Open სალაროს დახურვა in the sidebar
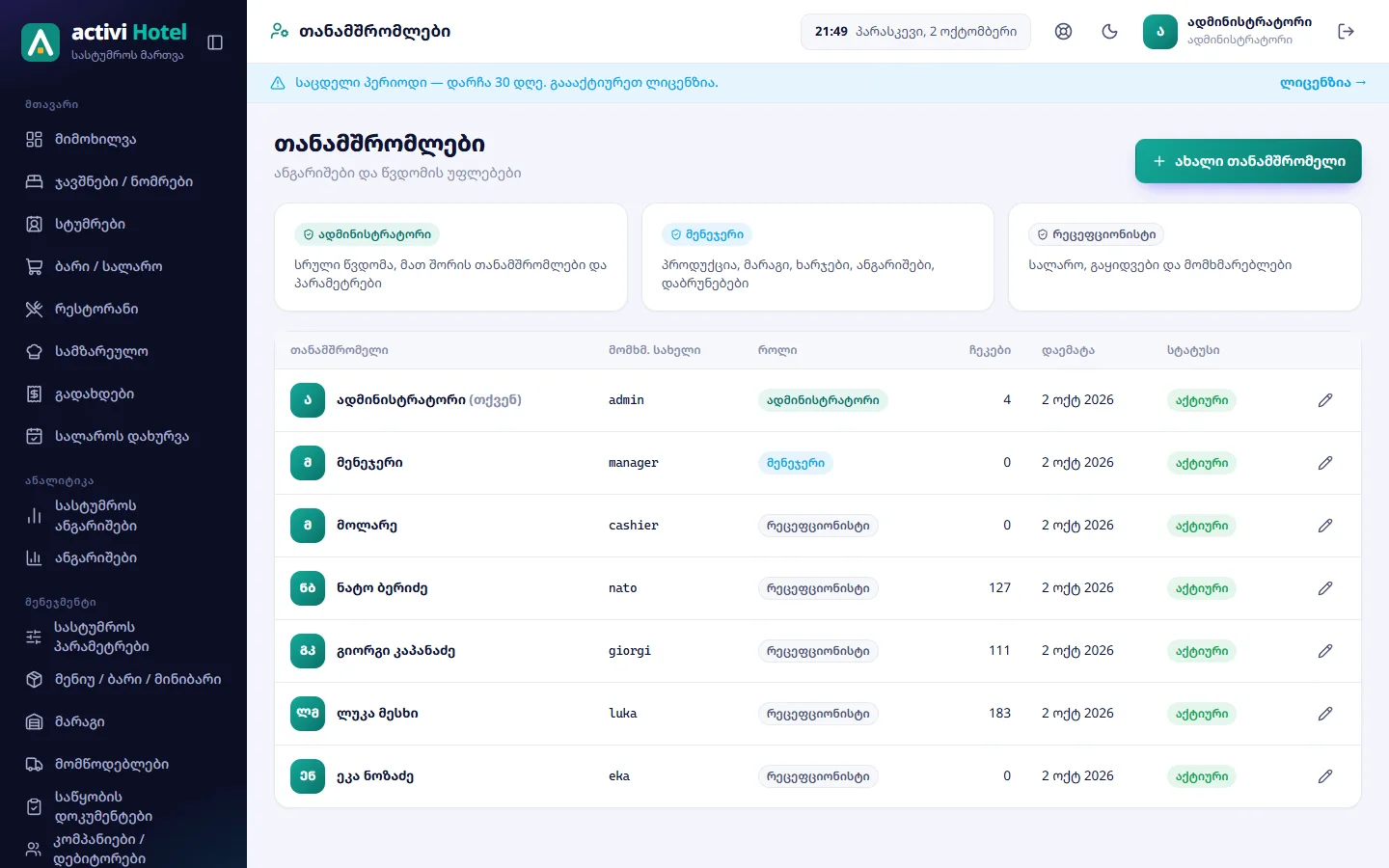1389x868 pixels. pos(123,436)
